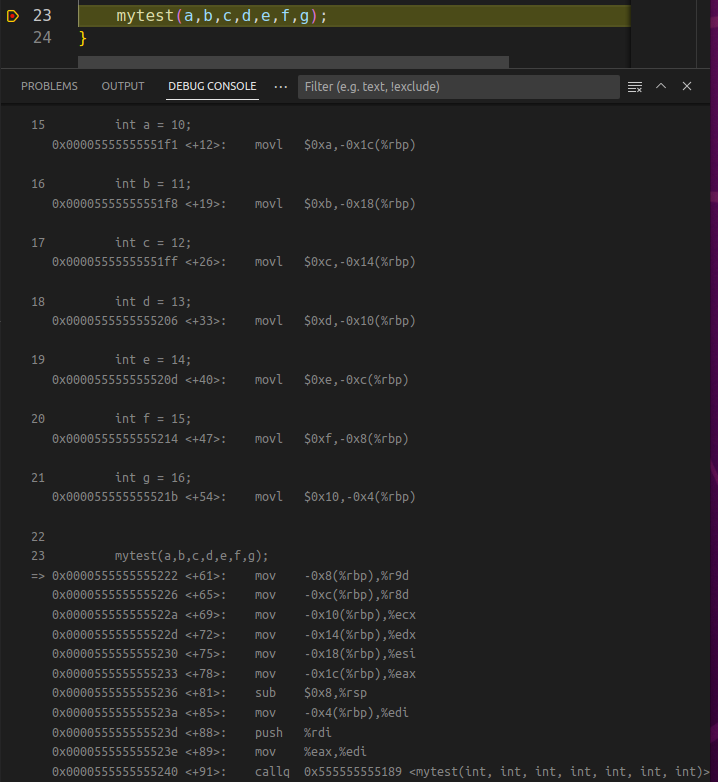The height and width of the screenshot is (782, 718).
Task: Click operand '-0xc(%rbp),%r8d'
Action: [x=356, y=594]
